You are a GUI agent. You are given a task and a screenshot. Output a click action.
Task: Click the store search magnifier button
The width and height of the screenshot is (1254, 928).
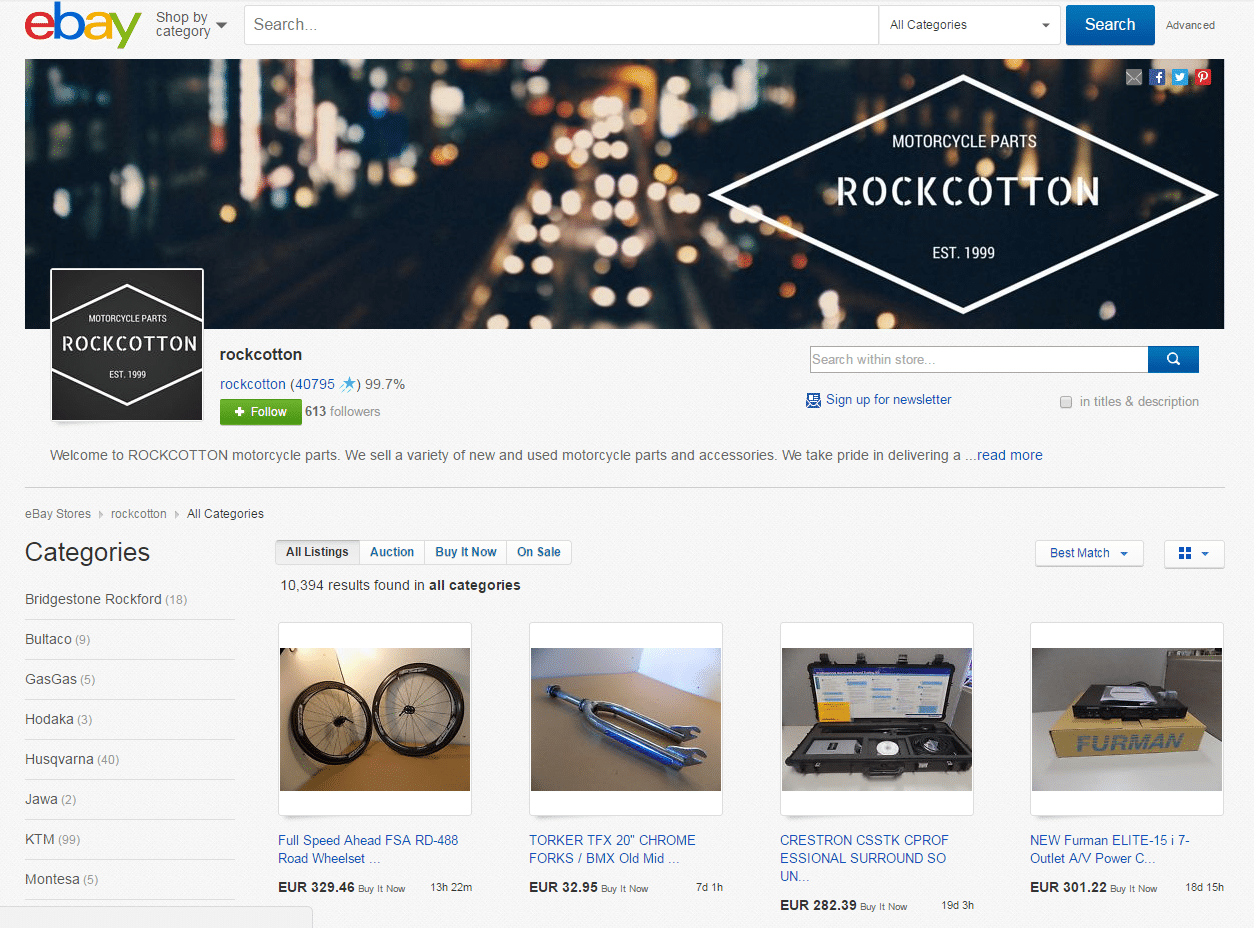pos(1173,359)
